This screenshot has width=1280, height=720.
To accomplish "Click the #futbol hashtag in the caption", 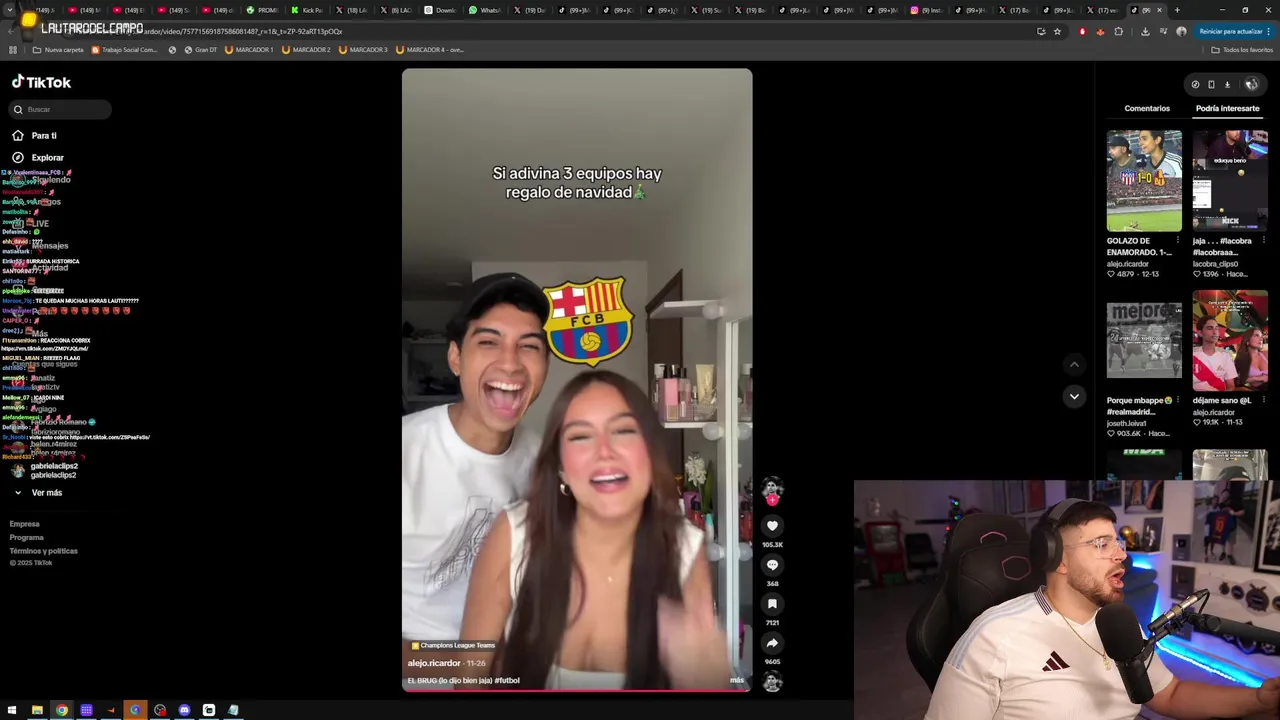I will tap(507, 680).
